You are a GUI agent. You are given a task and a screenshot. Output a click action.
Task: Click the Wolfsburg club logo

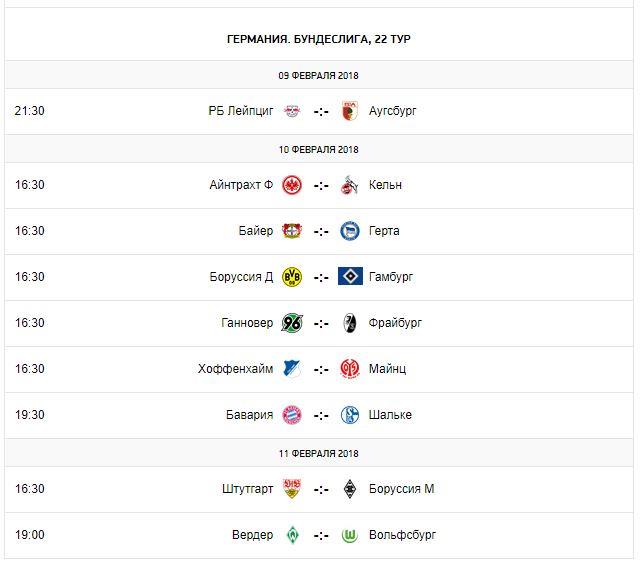[x=349, y=535]
